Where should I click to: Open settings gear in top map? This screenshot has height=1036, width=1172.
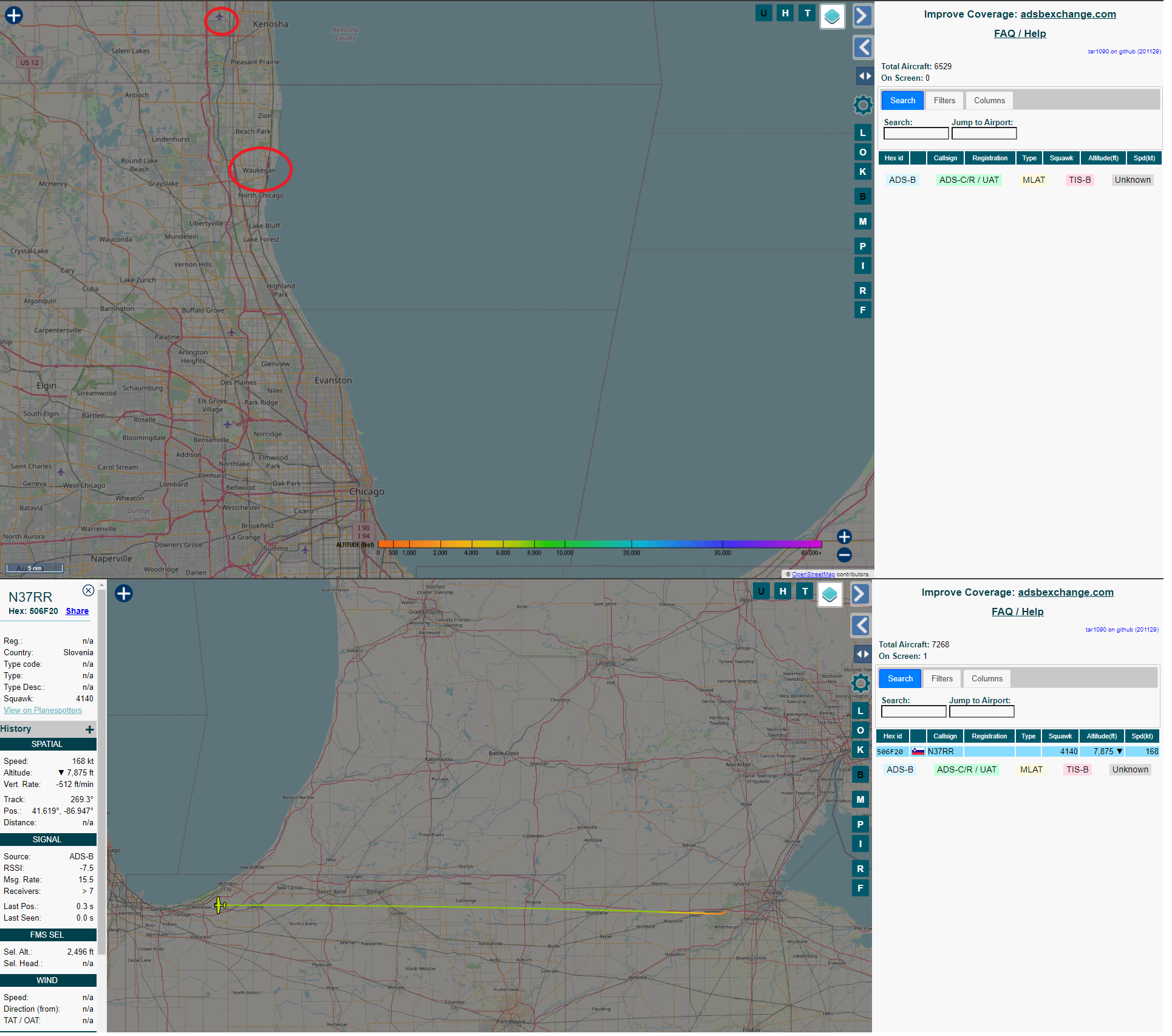tap(863, 105)
